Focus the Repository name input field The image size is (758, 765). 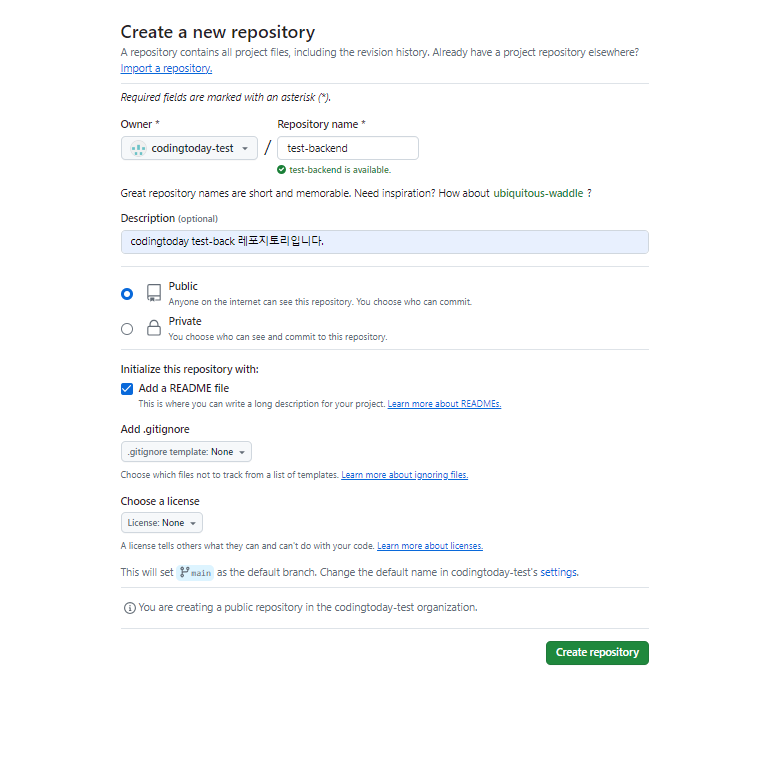(348, 148)
